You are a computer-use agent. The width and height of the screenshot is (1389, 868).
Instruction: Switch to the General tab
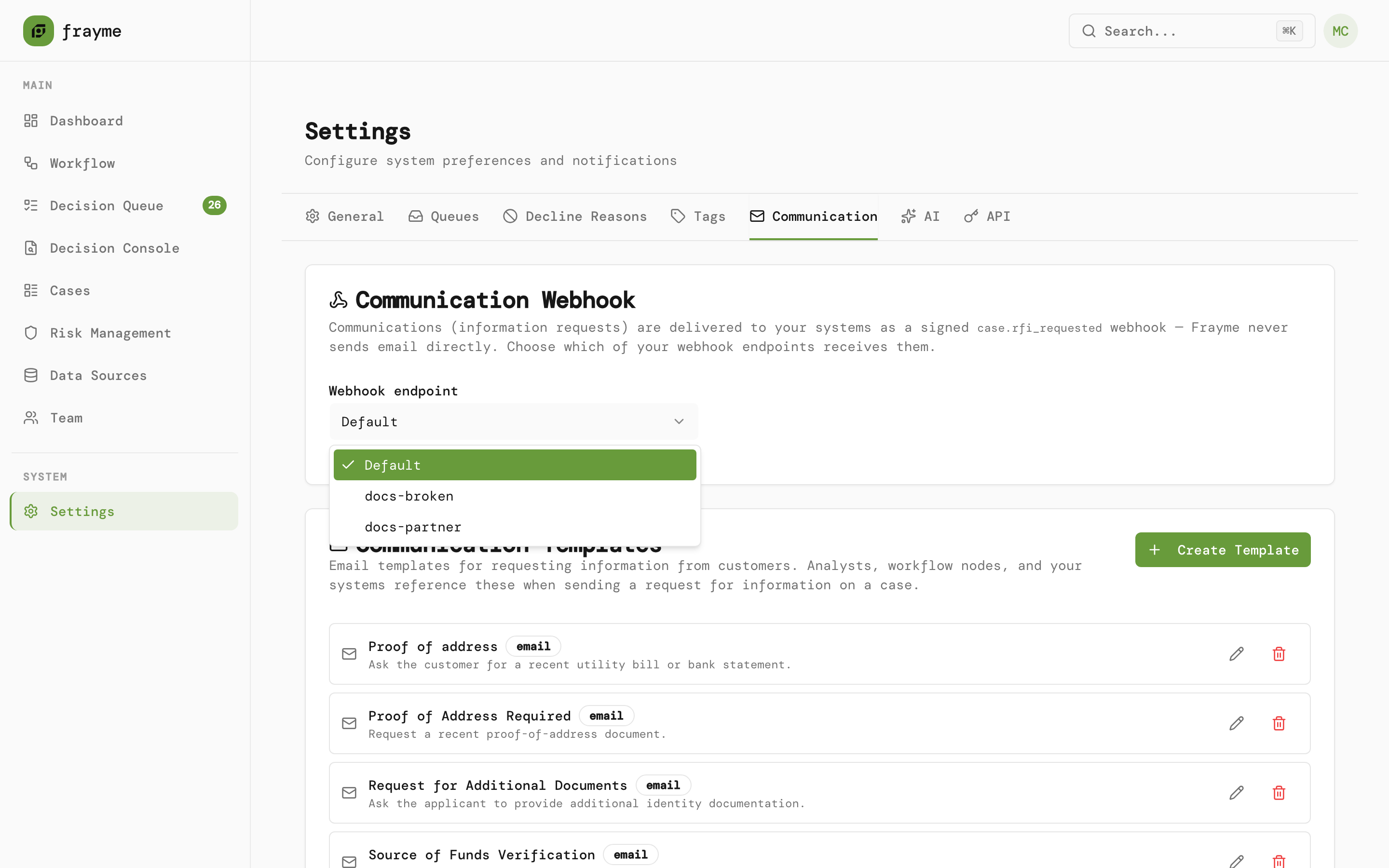point(344,217)
